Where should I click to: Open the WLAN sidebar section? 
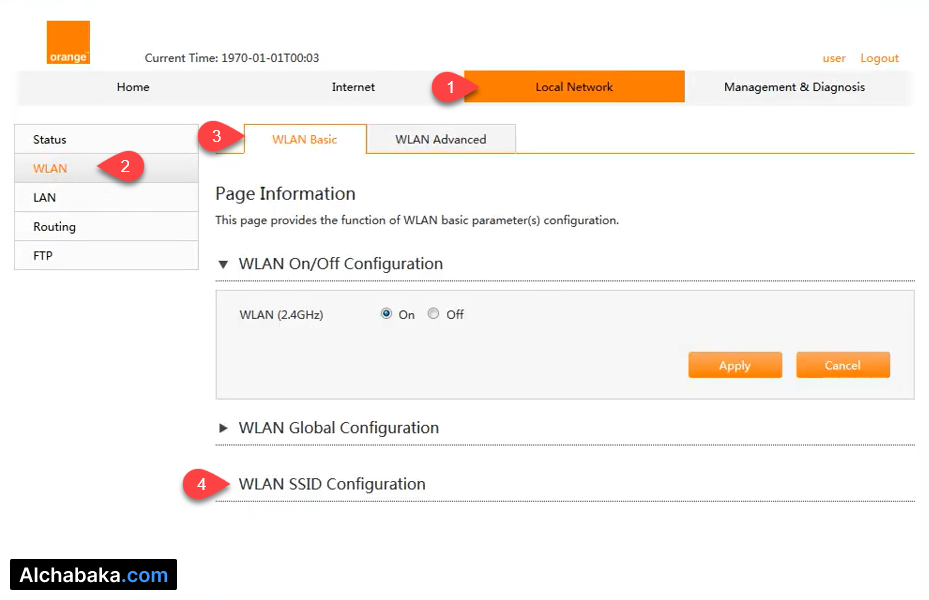(48, 168)
